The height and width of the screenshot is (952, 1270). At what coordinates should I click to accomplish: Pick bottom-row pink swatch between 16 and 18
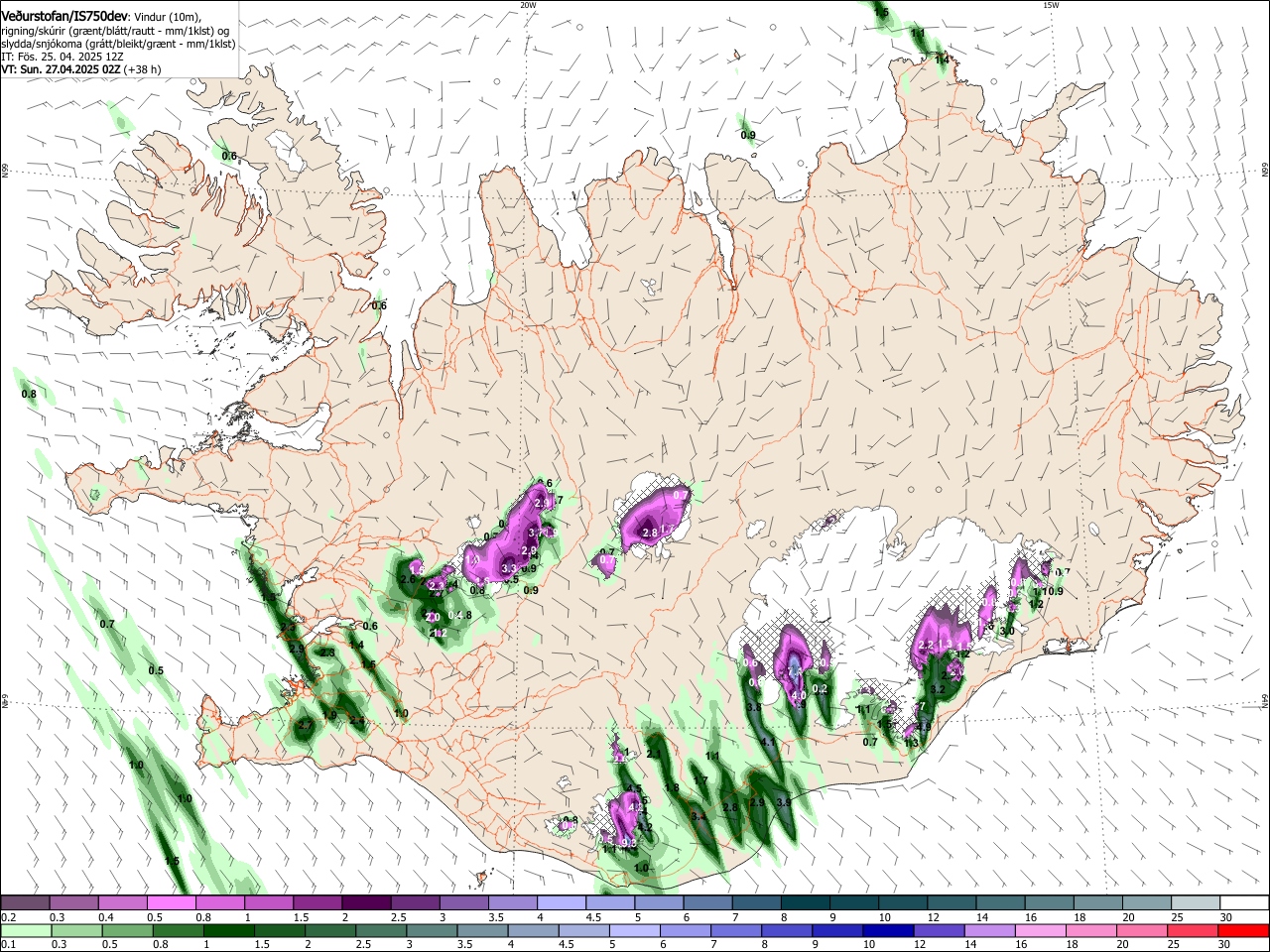[x=1040, y=930]
